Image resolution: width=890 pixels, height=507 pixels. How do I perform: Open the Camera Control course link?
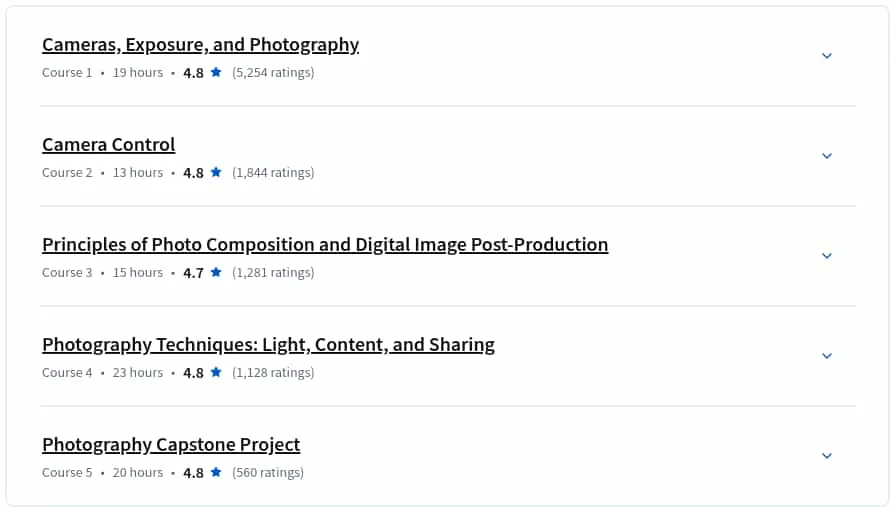(x=108, y=145)
